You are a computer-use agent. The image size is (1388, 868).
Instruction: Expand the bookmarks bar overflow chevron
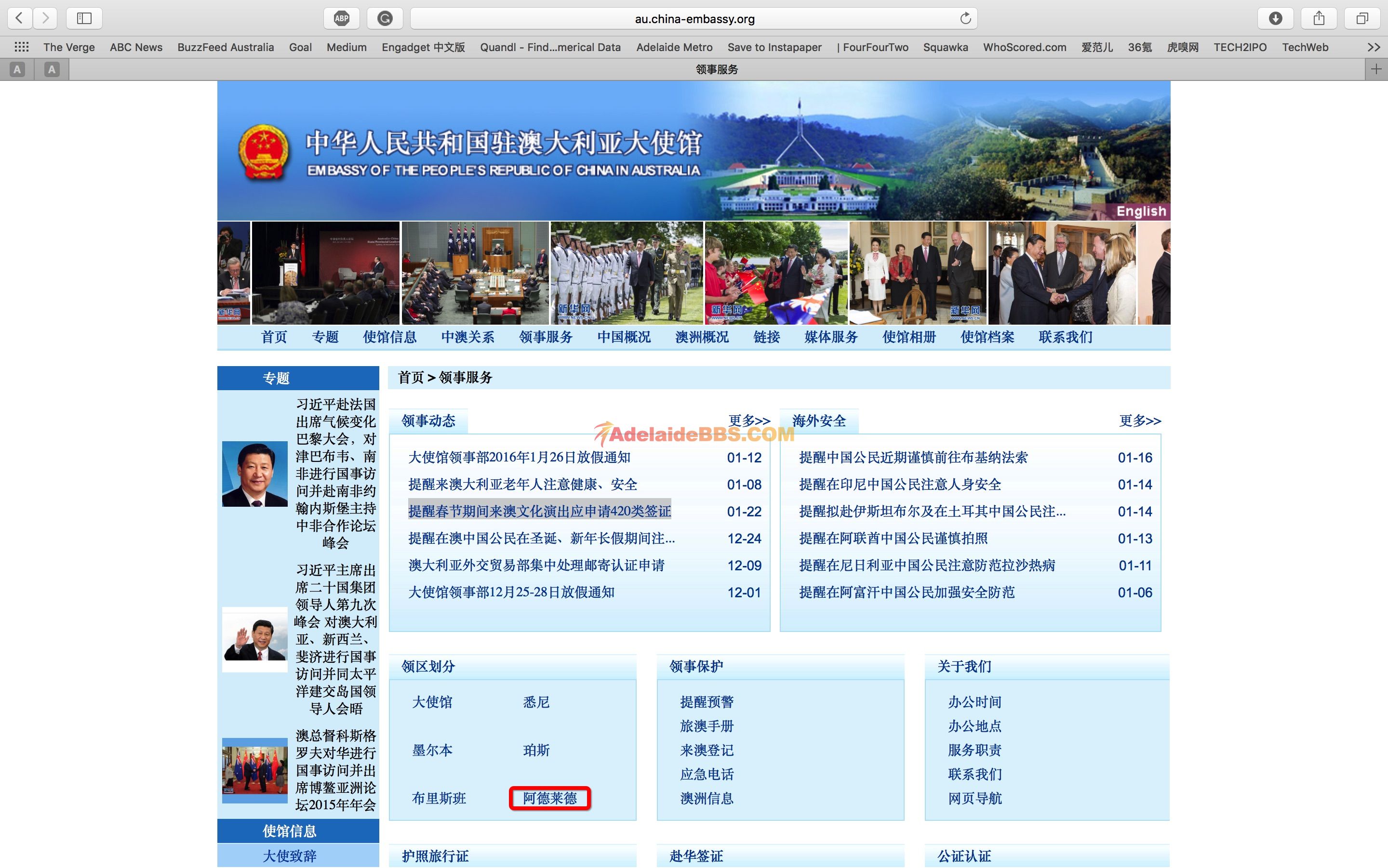[x=1374, y=47]
